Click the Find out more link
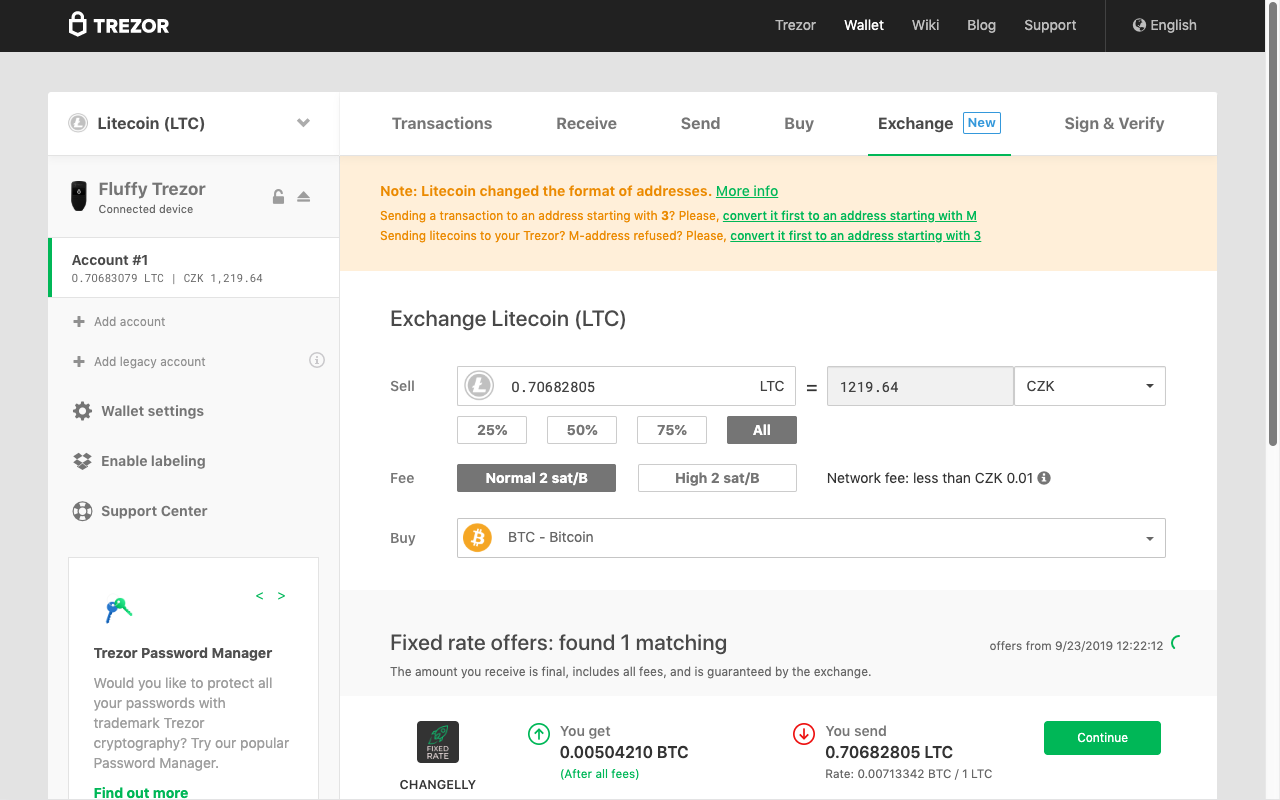The width and height of the screenshot is (1280, 800). (x=141, y=793)
